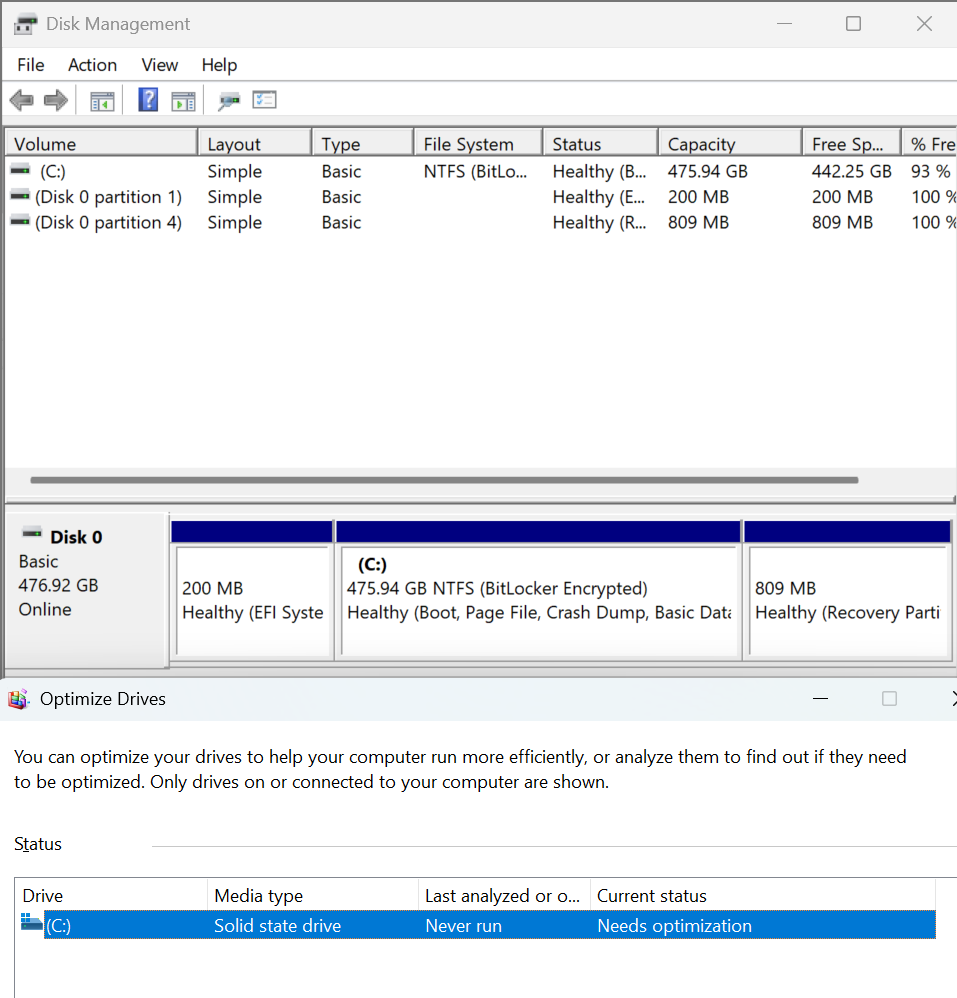The image size is (957, 998).
Task: Close the Disk Management window
Action: click(x=924, y=24)
